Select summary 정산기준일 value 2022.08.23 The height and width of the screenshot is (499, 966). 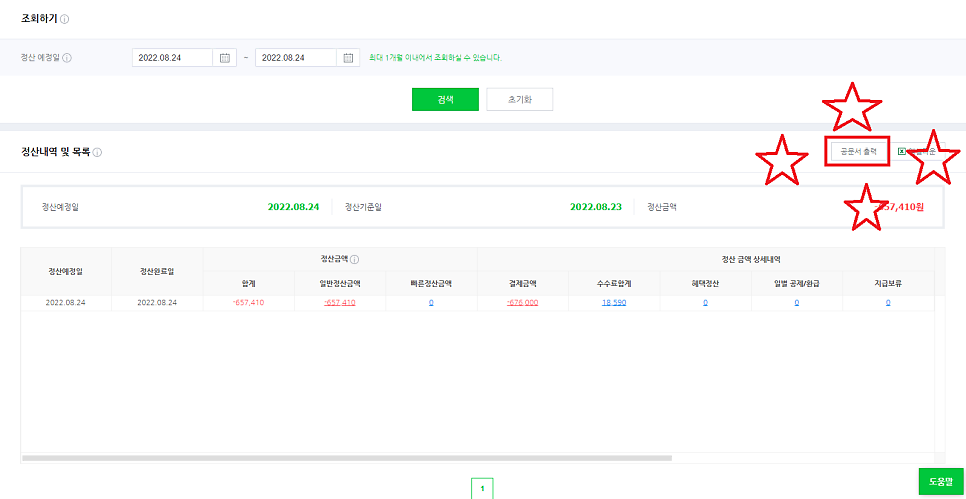(596, 207)
